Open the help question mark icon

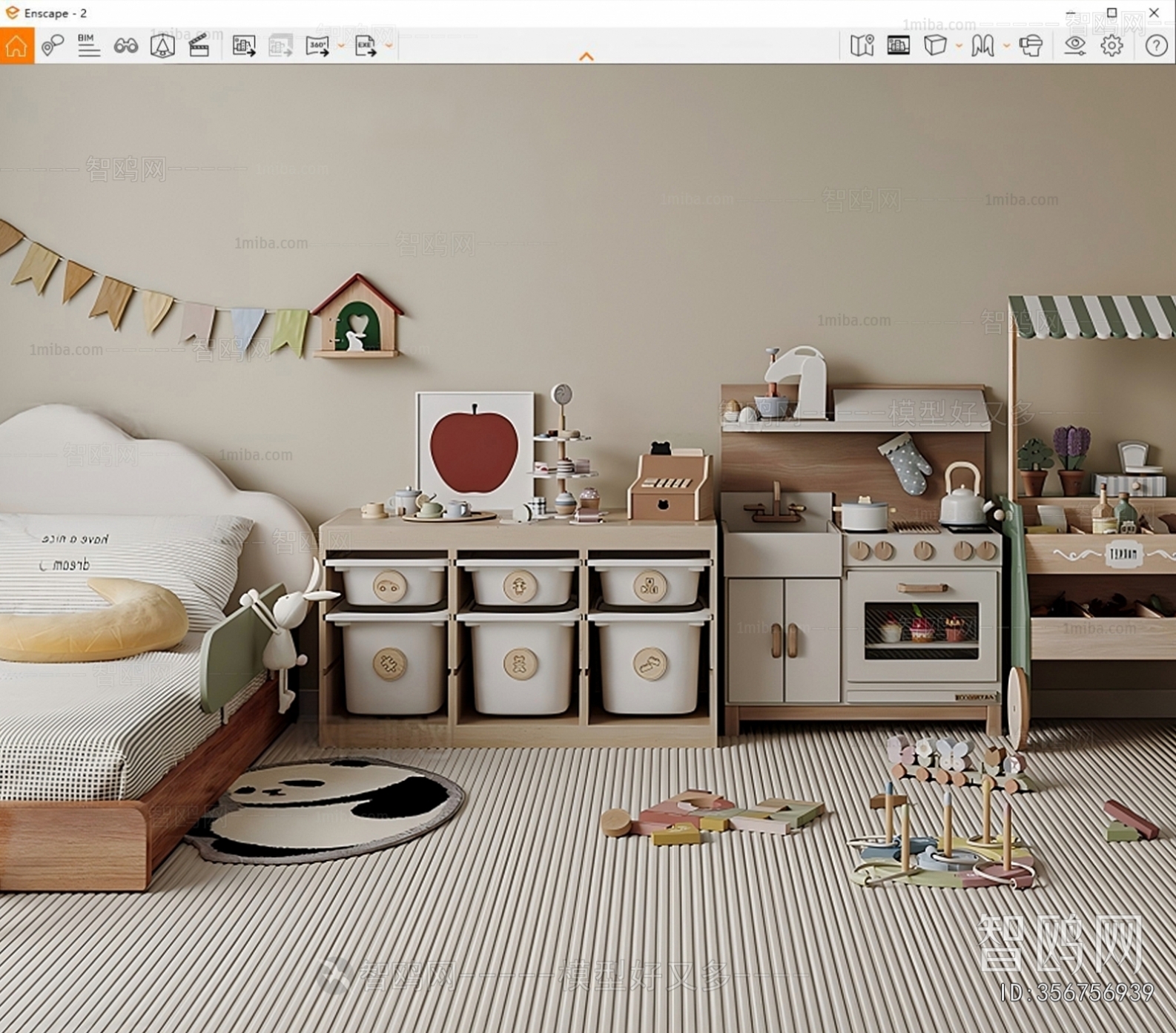coord(1156,46)
